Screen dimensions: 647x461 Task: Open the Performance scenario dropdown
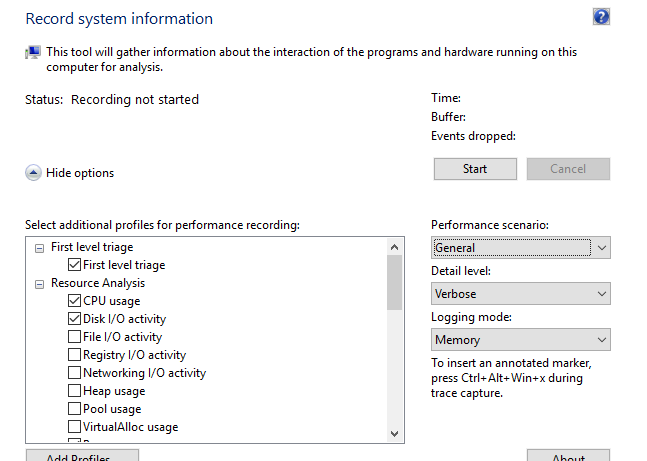(520, 248)
